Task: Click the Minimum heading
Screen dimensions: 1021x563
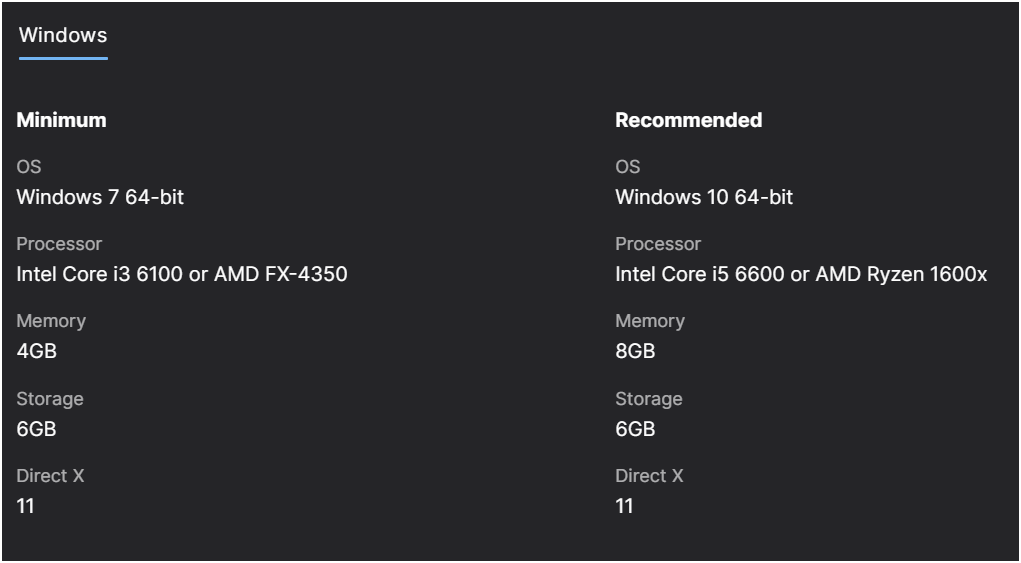Action: 61,120
